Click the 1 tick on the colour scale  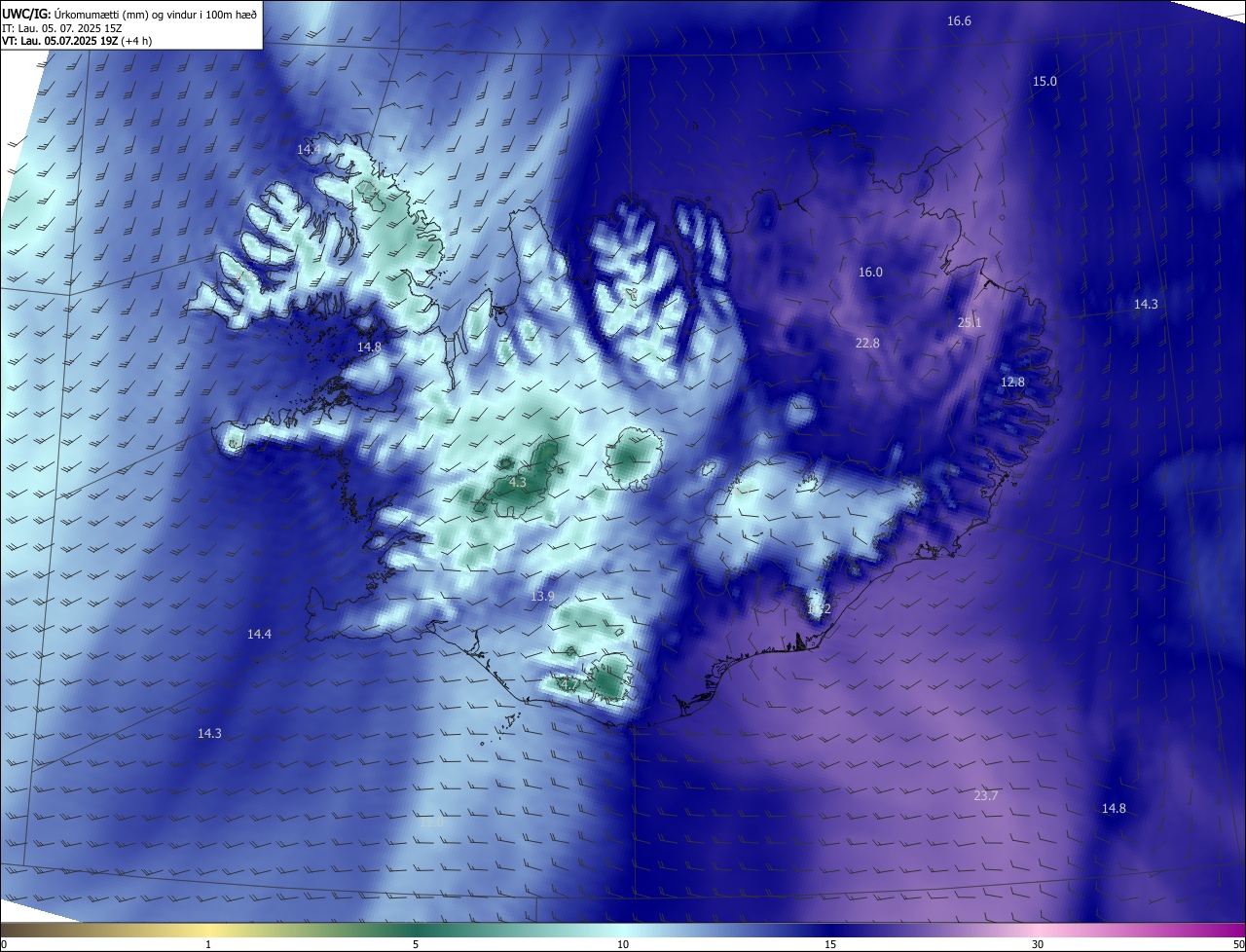(x=208, y=945)
